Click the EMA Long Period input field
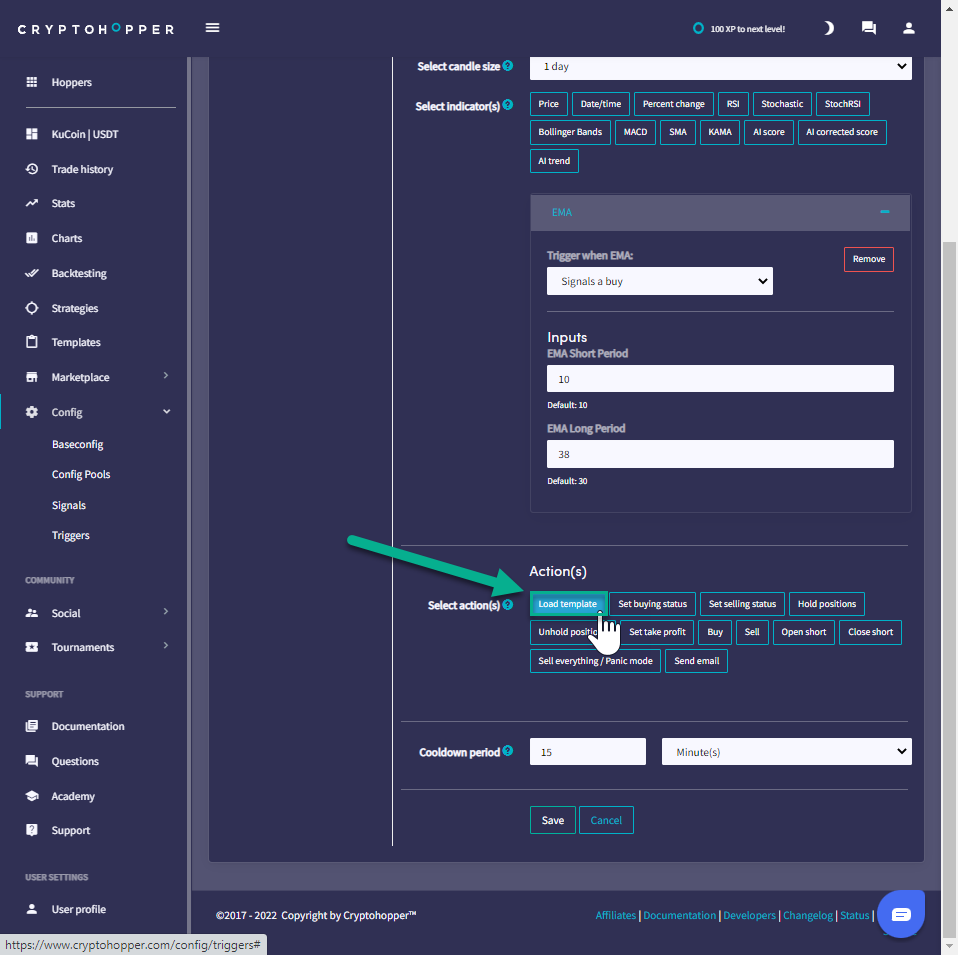The image size is (958, 955). click(720, 454)
